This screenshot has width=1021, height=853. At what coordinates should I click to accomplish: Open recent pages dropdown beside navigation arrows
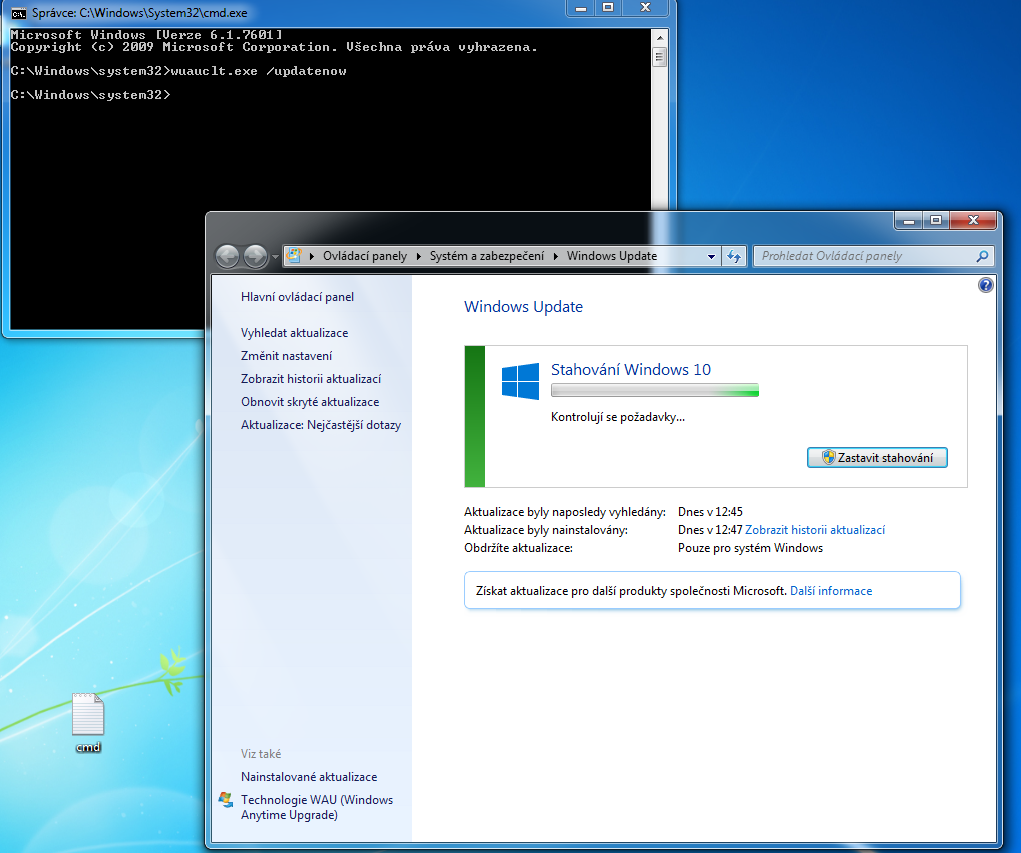(x=275, y=257)
